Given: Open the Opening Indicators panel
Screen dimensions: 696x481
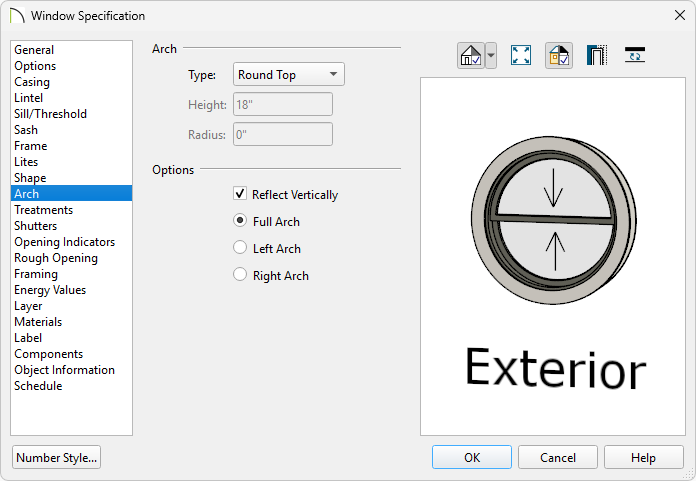Looking at the screenshot, I should [71, 241].
